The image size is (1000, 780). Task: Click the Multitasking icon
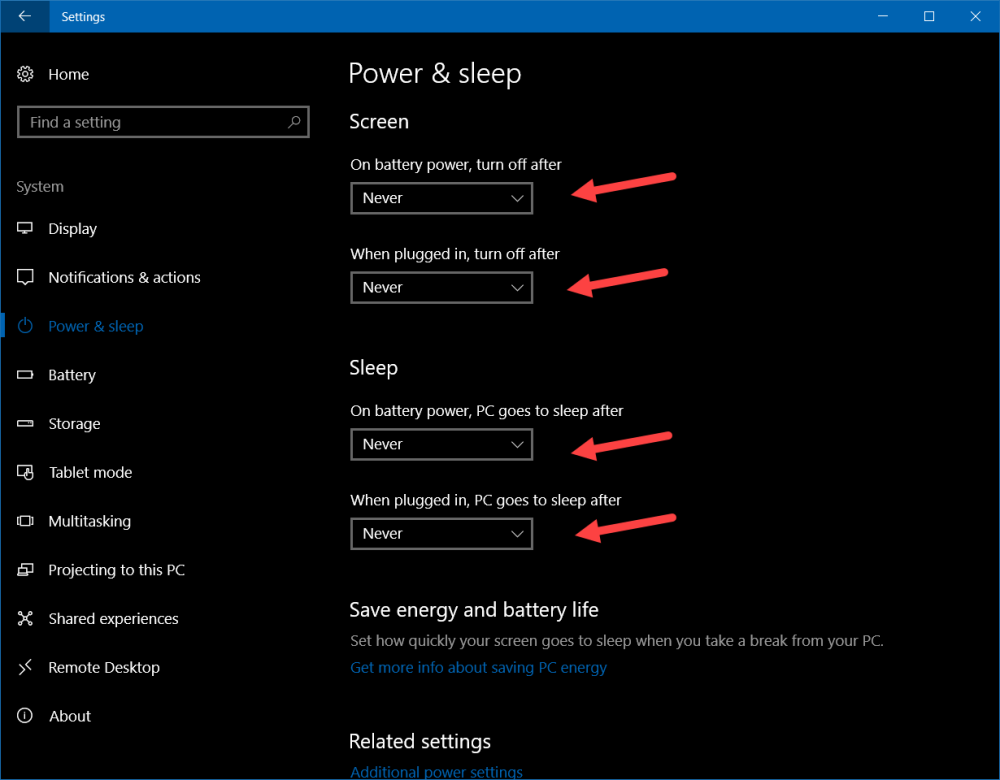pos(25,521)
